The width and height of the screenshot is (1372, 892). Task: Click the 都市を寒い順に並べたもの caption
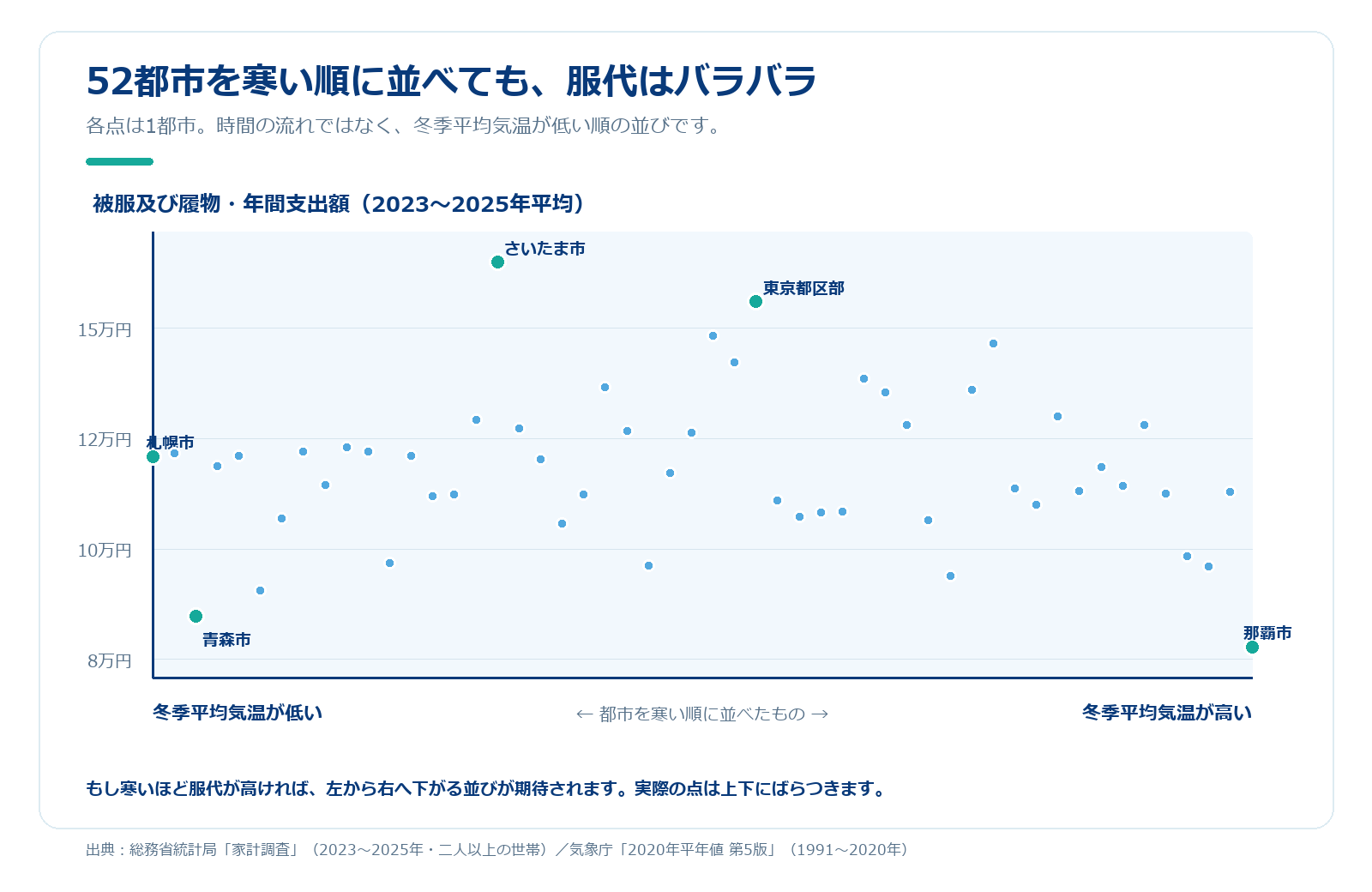tap(702, 714)
